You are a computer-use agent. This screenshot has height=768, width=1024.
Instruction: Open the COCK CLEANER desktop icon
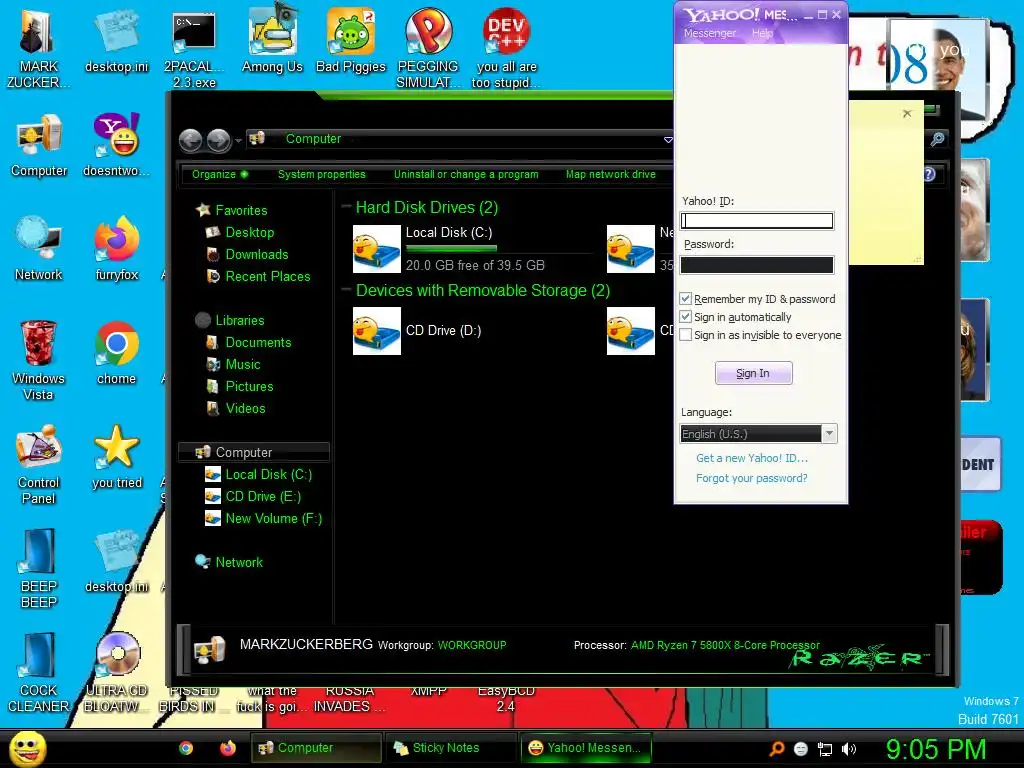pyautogui.click(x=39, y=673)
